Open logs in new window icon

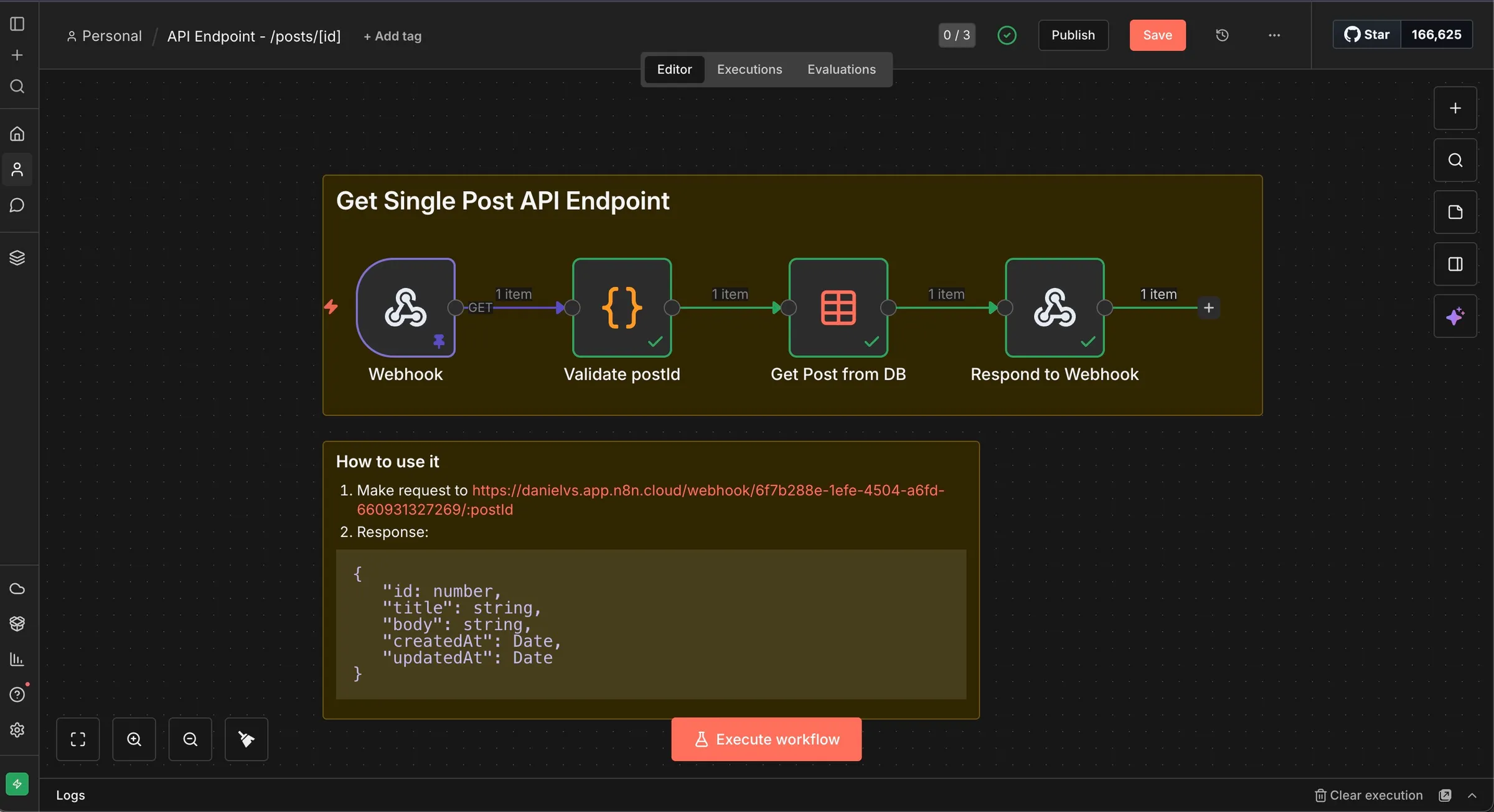1445,795
